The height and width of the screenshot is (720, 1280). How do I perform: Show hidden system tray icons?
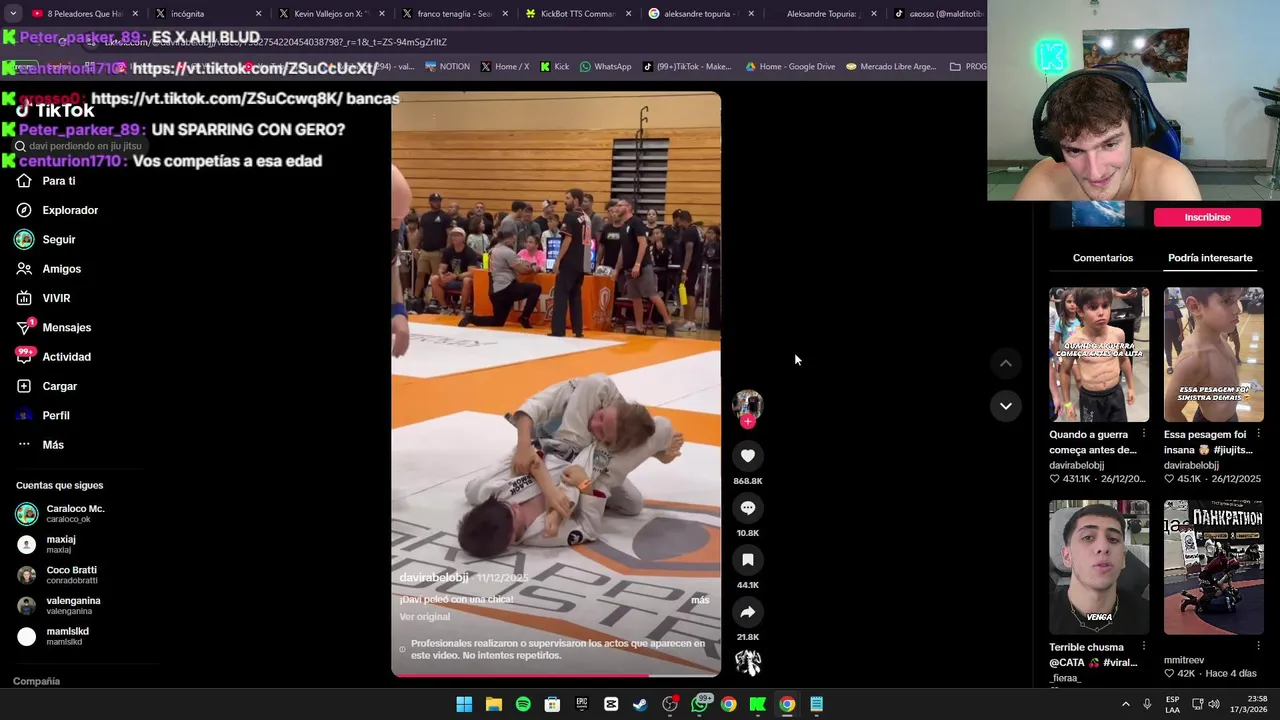pyautogui.click(x=1125, y=704)
